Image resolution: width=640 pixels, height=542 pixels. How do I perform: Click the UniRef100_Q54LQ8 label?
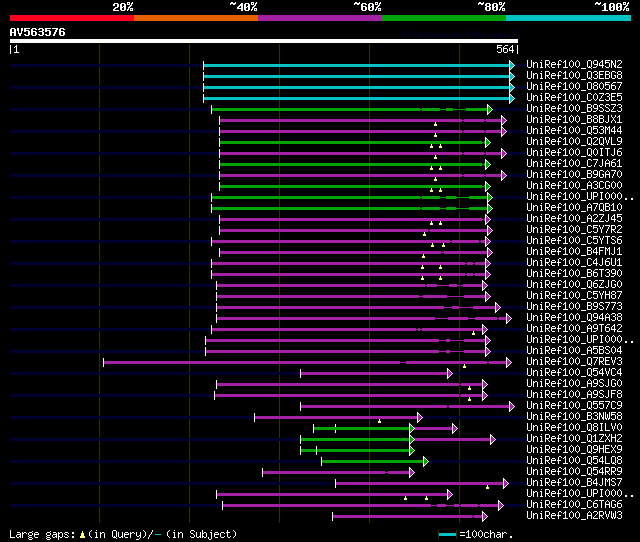[574, 461]
